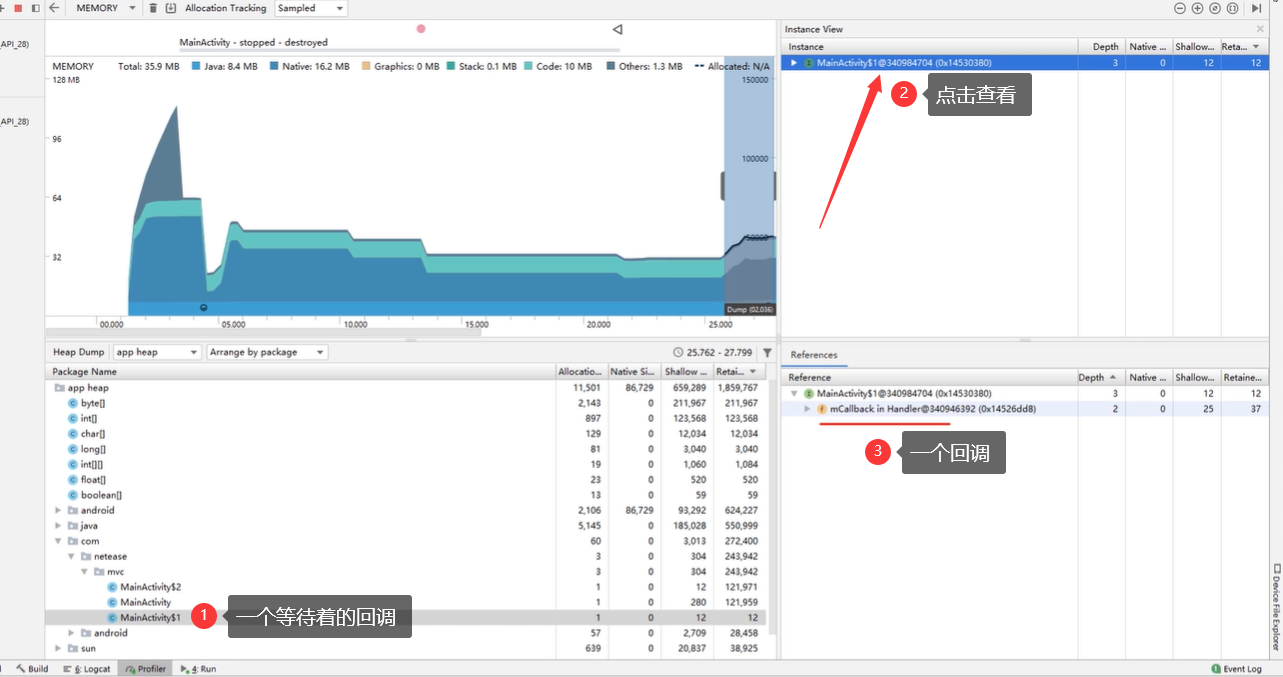Open the app heap dropdown
The height and width of the screenshot is (677, 1283).
(156, 352)
